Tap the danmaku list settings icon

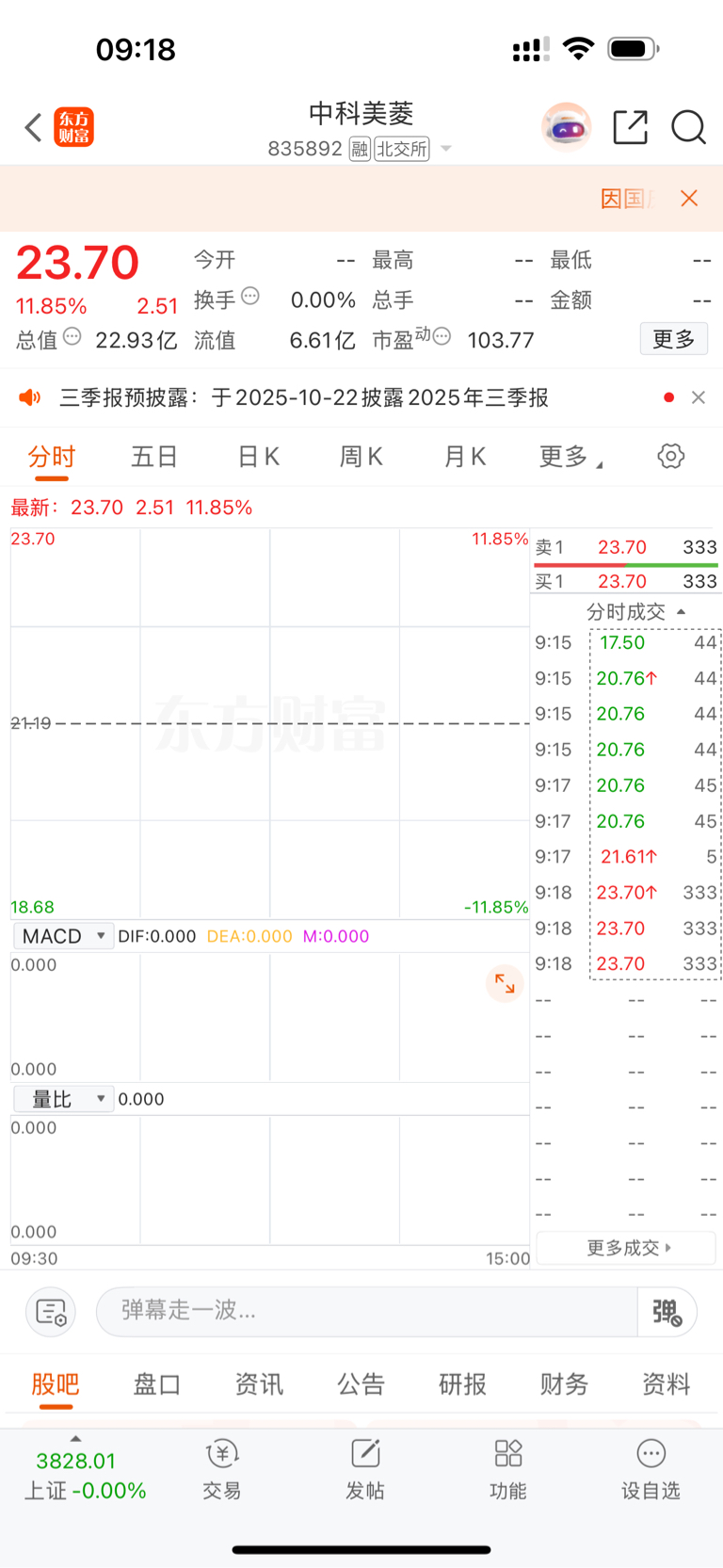pyautogui.click(x=51, y=1312)
